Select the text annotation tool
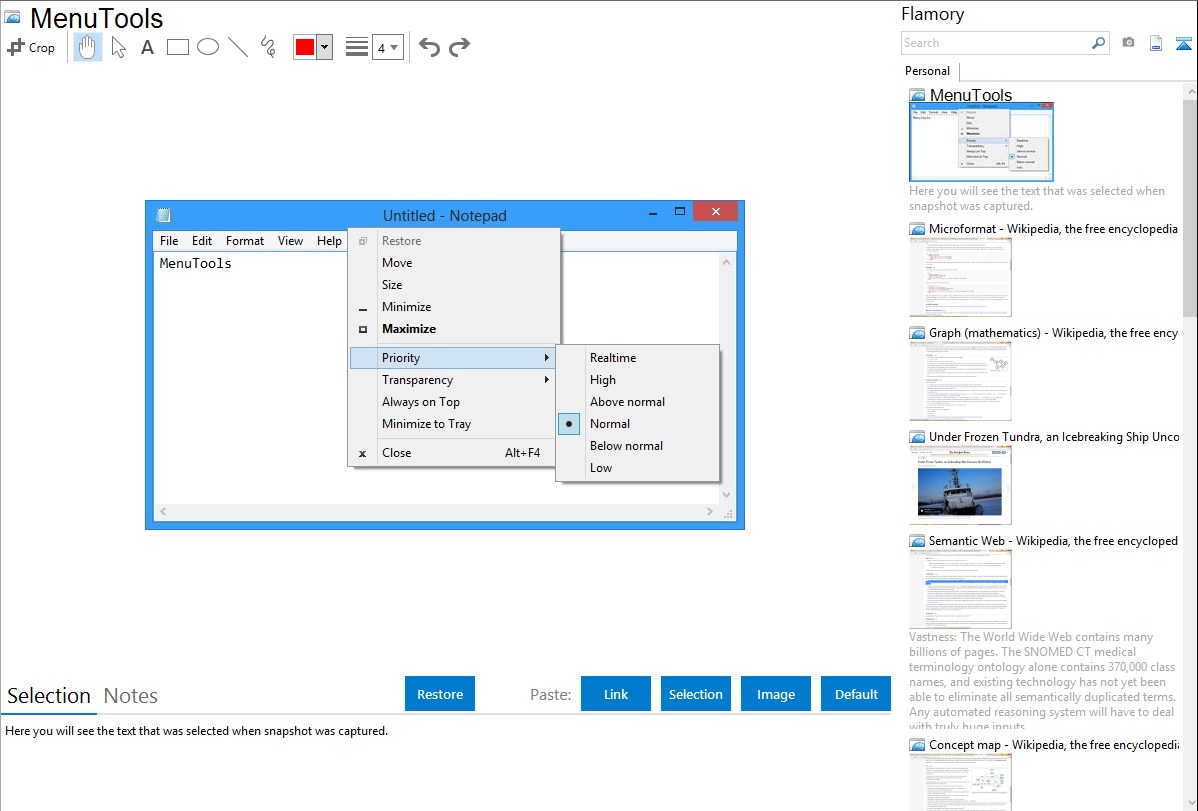Image resolution: width=1198 pixels, height=811 pixels. coord(147,47)
